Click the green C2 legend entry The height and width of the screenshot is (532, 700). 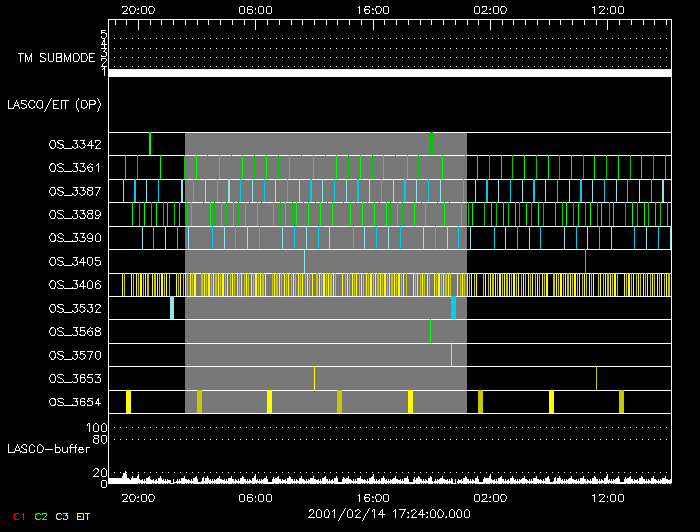40,516
